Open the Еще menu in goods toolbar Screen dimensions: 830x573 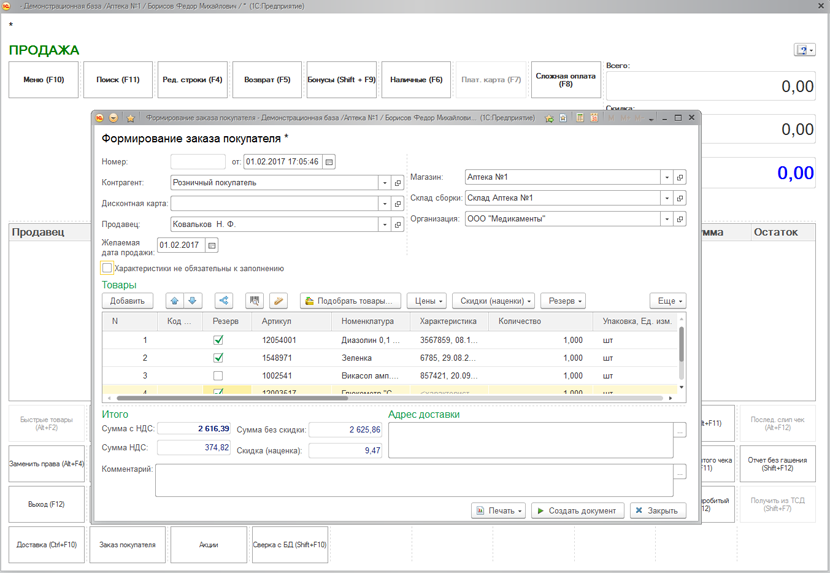tap(667, 301)
